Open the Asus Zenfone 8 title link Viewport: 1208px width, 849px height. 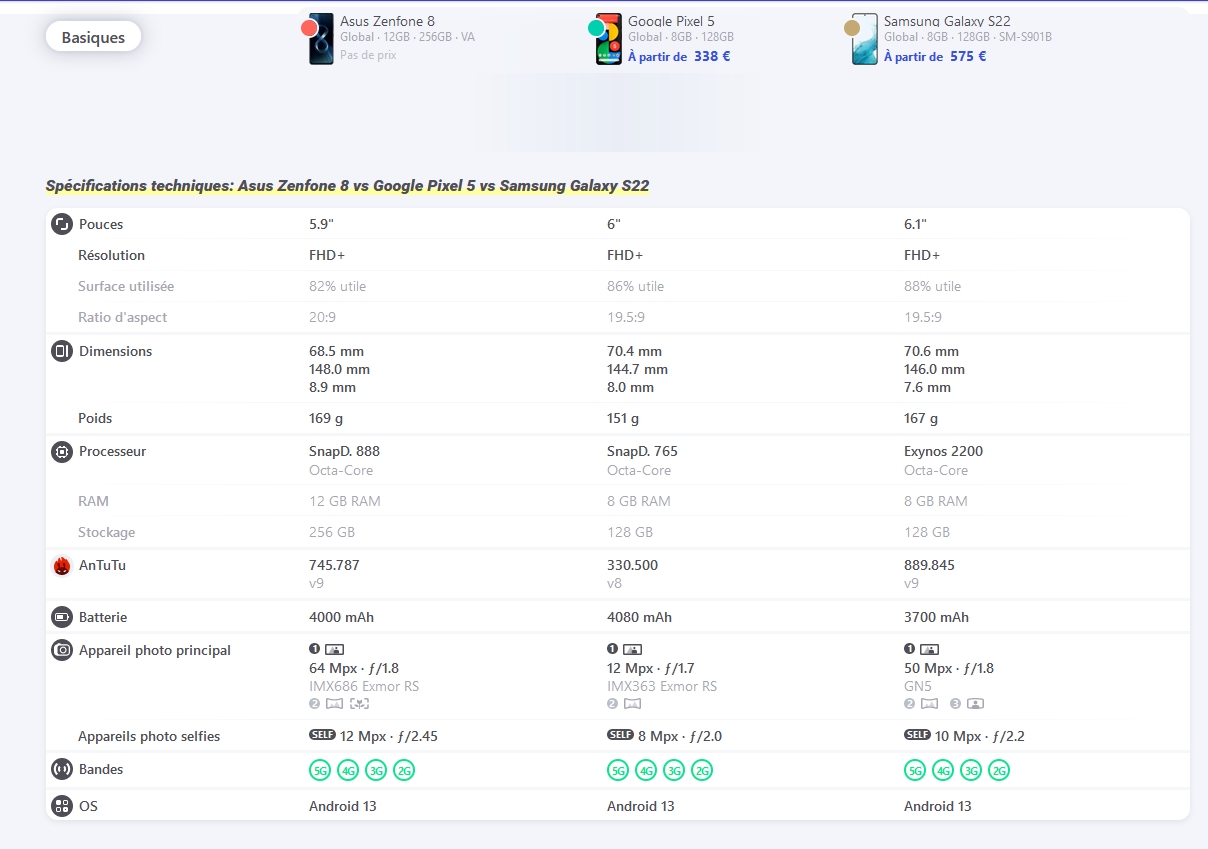tap(387, 21)
